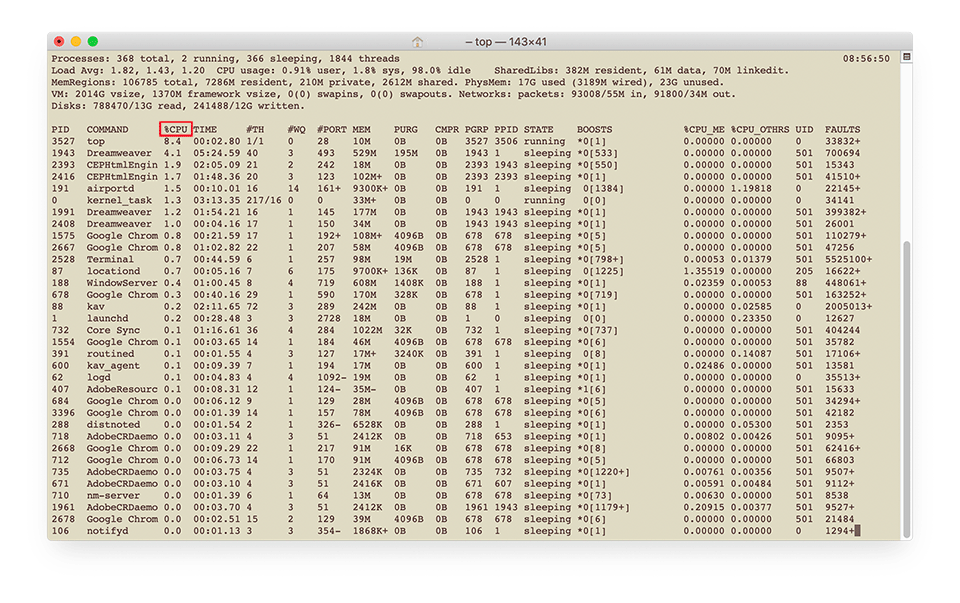Click the PID column header
The height and width of the screenshot is (603, 960).
(x=60, y=130)
